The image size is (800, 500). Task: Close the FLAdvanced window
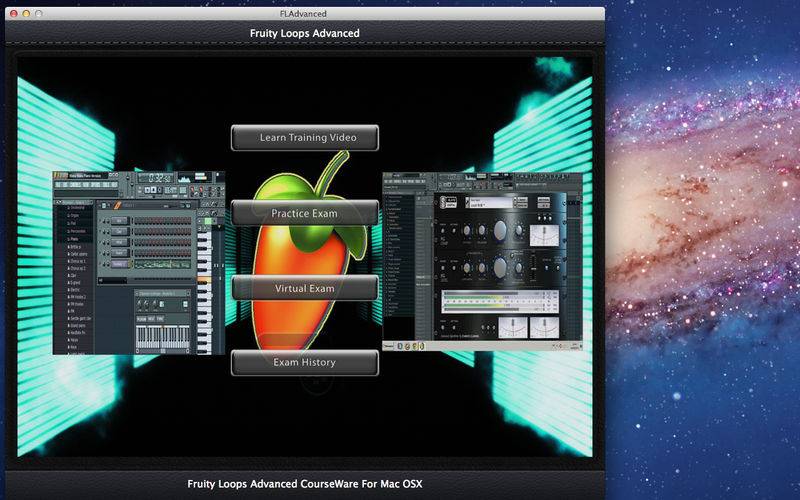point(14,14)
